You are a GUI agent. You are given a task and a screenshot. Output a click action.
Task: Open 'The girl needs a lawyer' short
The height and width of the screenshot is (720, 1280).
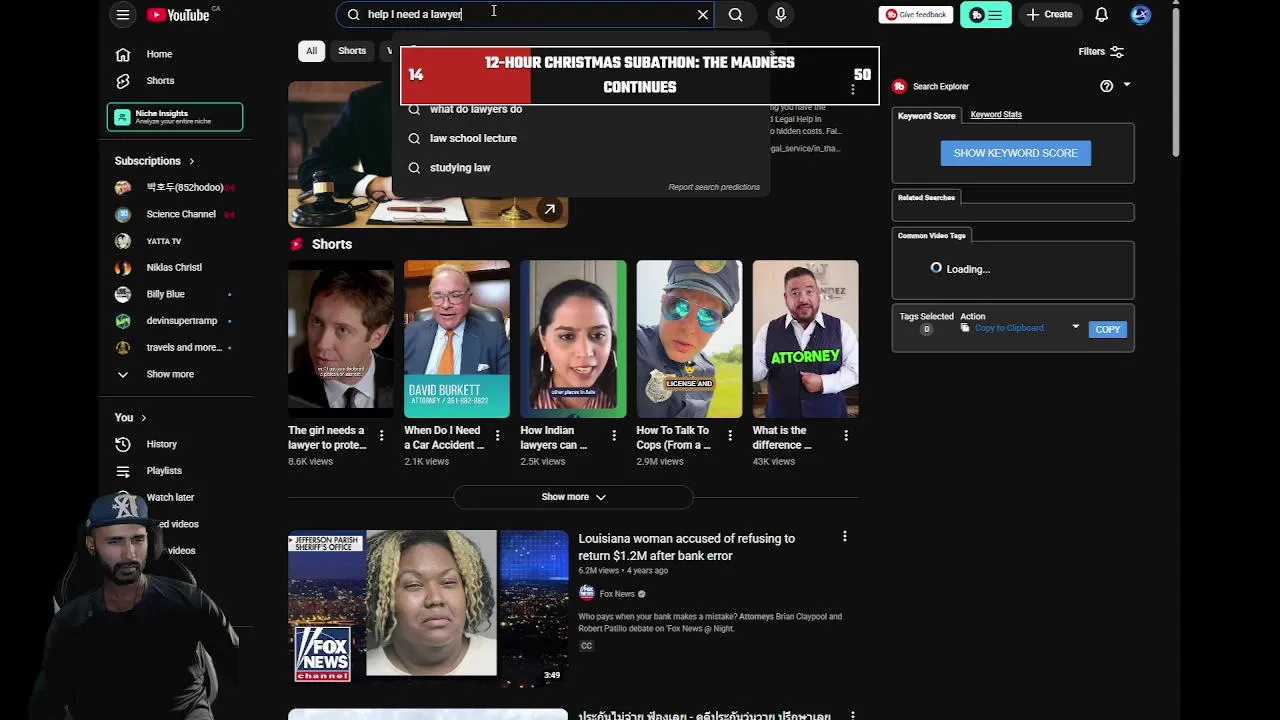pos(341,339)
